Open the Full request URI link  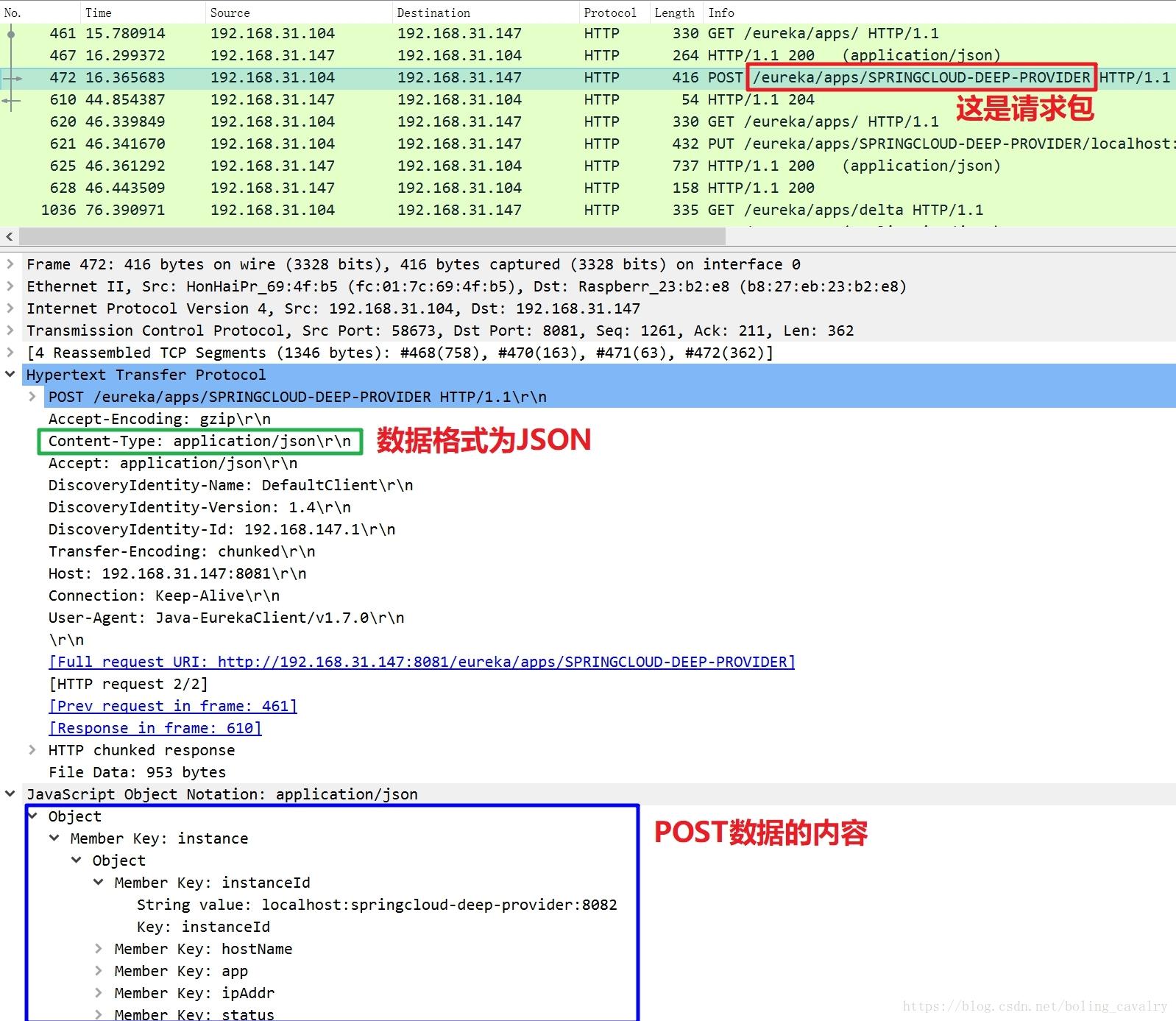coord(422,662)
